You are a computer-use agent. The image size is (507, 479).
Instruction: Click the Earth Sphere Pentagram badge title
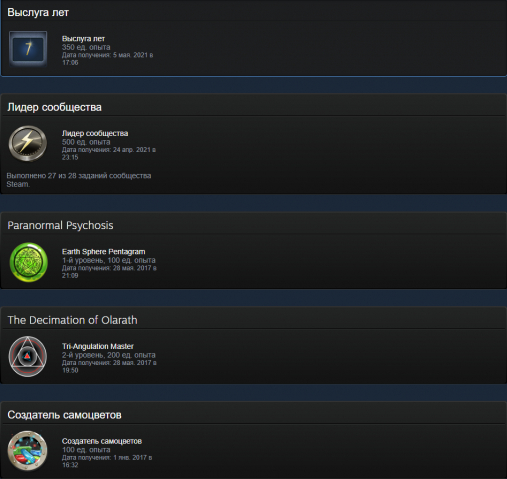[103, 252]
